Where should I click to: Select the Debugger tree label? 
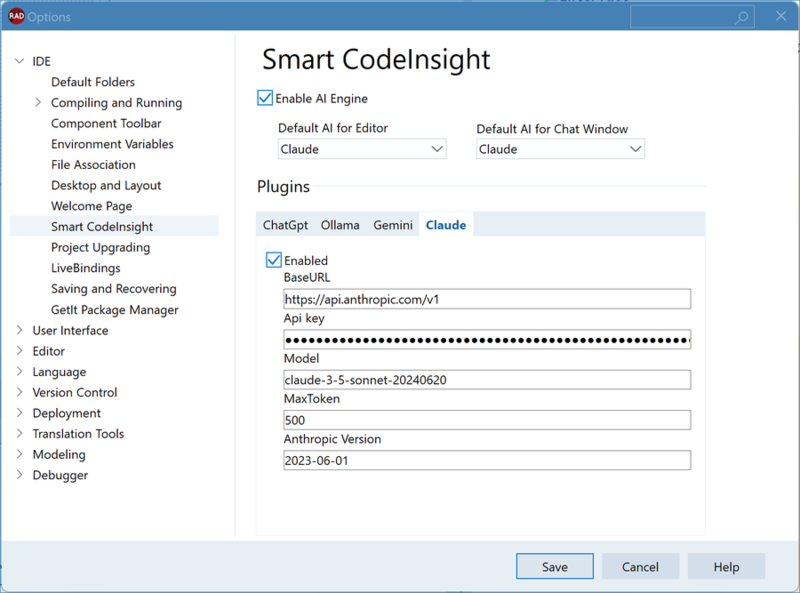(x=60, y=475)
